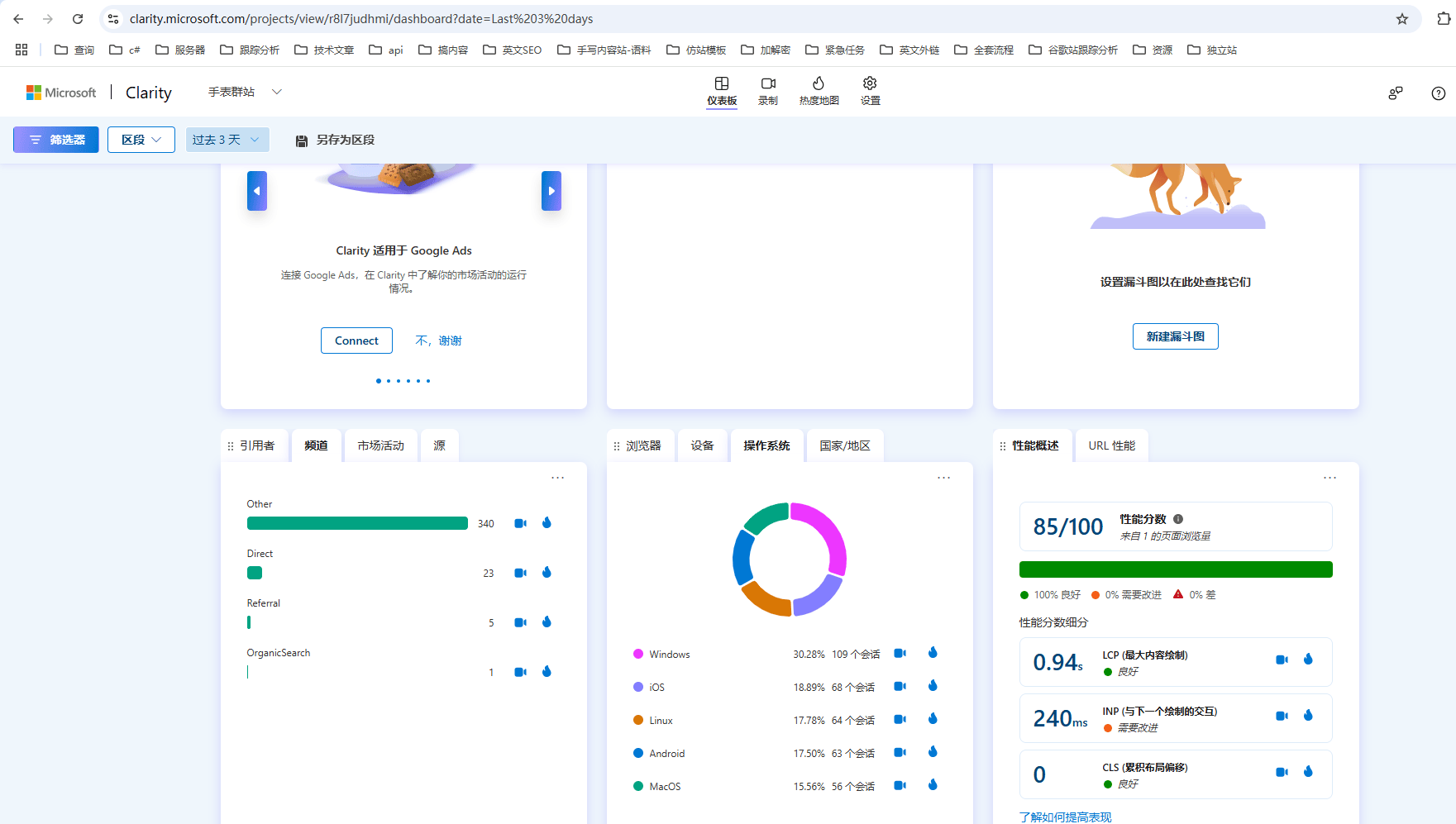View recordings for Android sessions
Image resolution: width=1456 pixels, height=824 pixels.
tap(900, 752)
